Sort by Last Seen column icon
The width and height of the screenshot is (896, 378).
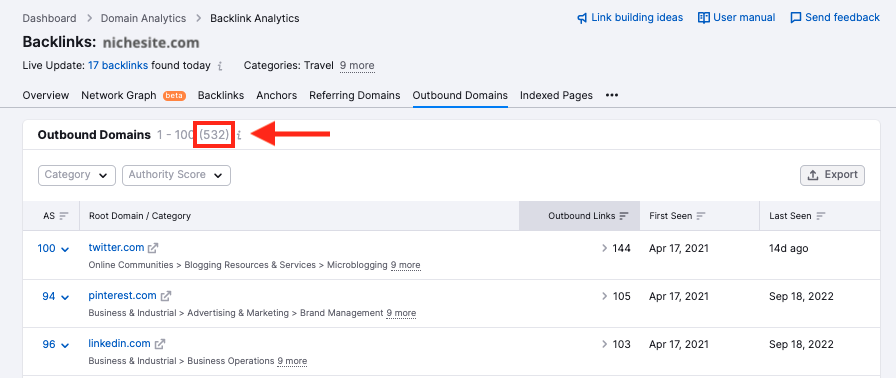tap(821, 216)
